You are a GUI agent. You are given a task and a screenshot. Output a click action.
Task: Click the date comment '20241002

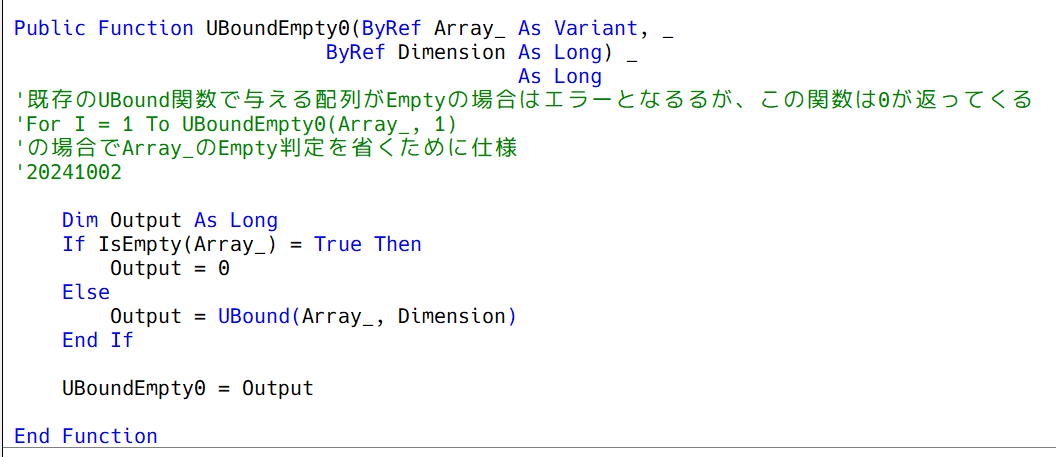[67, 172]
